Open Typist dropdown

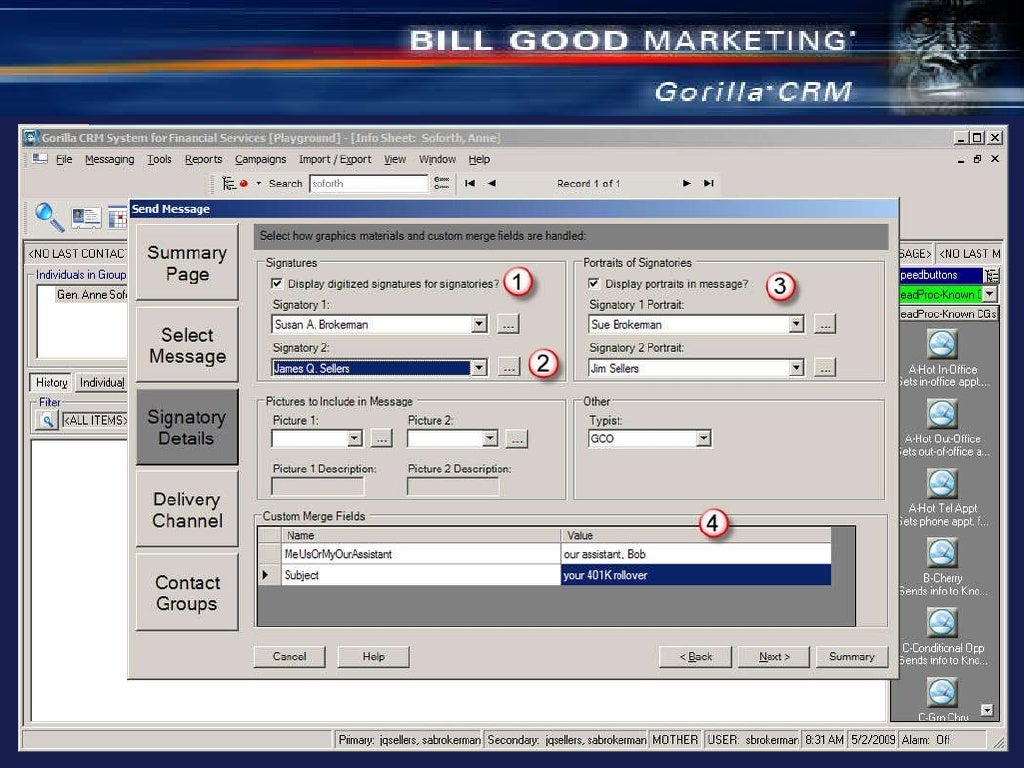click(703, 438)
